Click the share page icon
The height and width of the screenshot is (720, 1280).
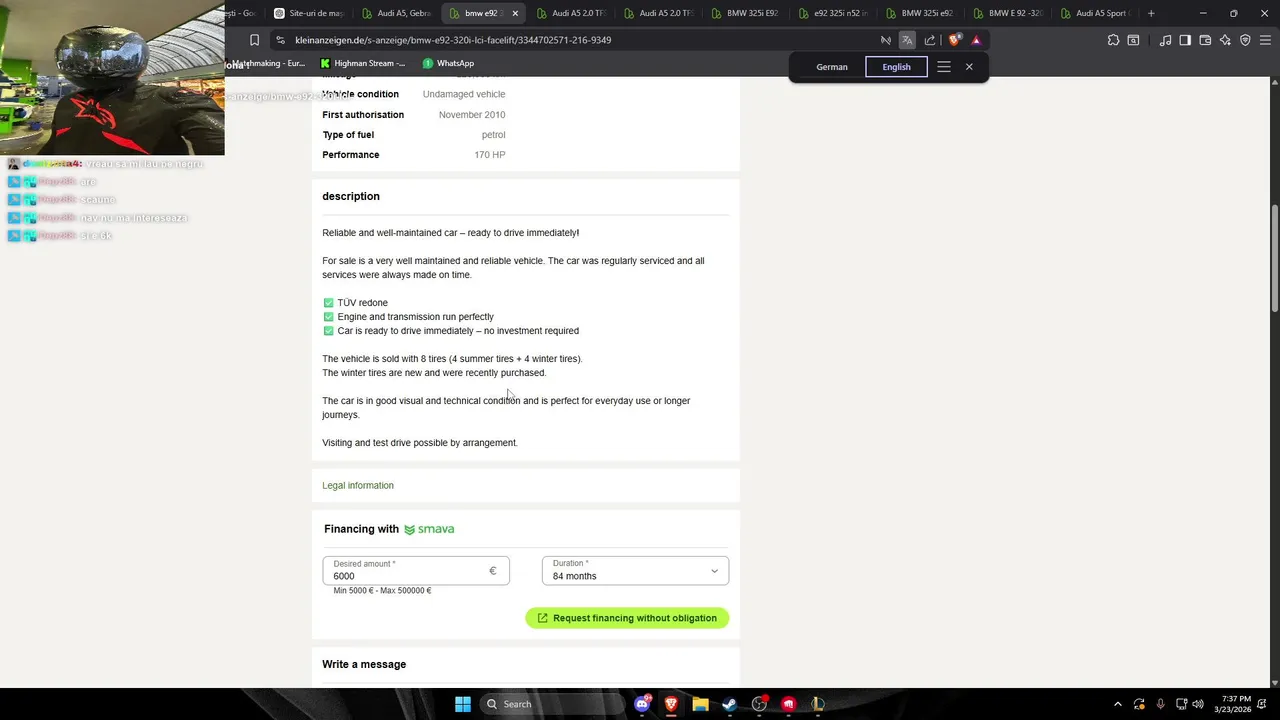tap(930, 40)
